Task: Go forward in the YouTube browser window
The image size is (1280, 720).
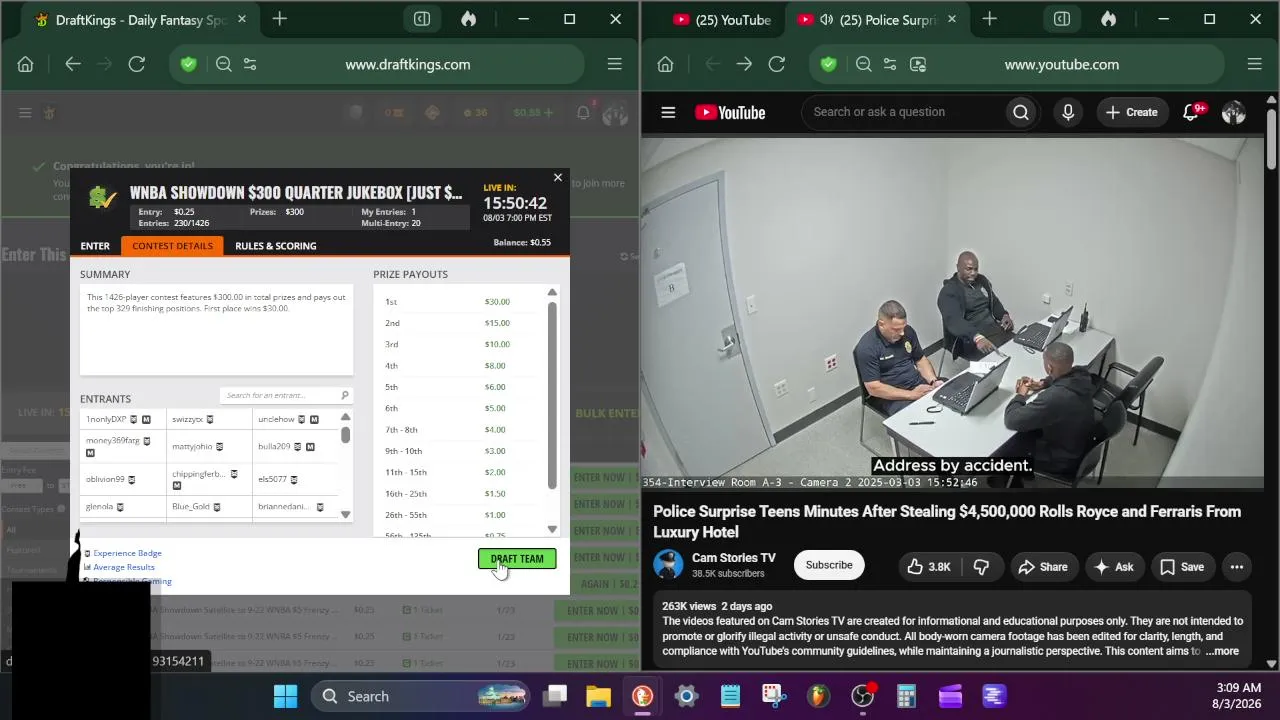Action: (x=744, y=64)
